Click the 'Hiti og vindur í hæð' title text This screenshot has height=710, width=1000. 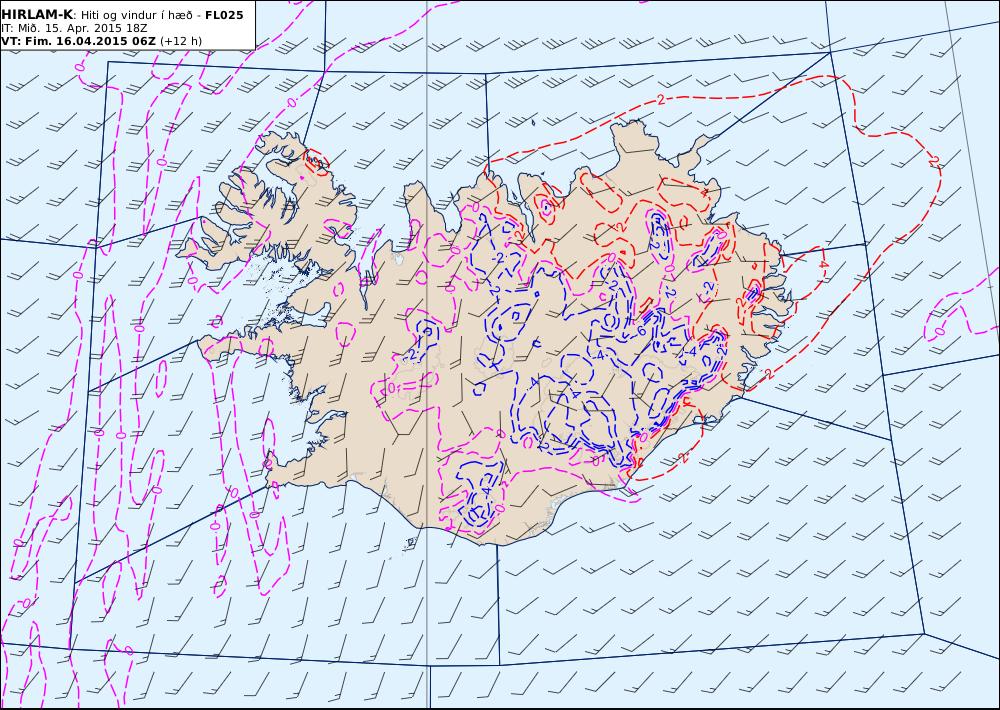pos(135,15)
